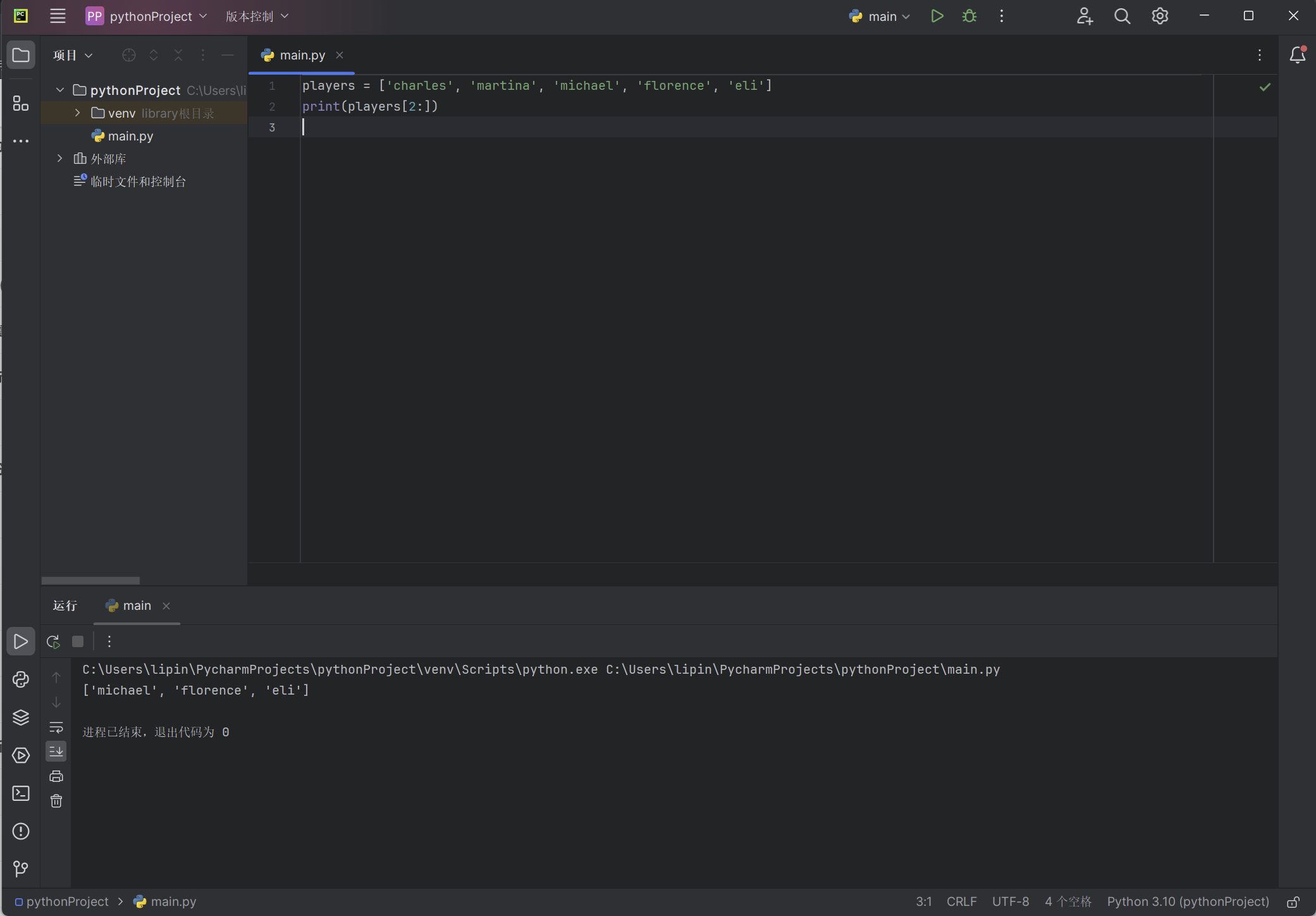This screenshot has height=916, width=1316.
Task: Click project panel horizontal scrollbar
Action: [x=90, y=581]
